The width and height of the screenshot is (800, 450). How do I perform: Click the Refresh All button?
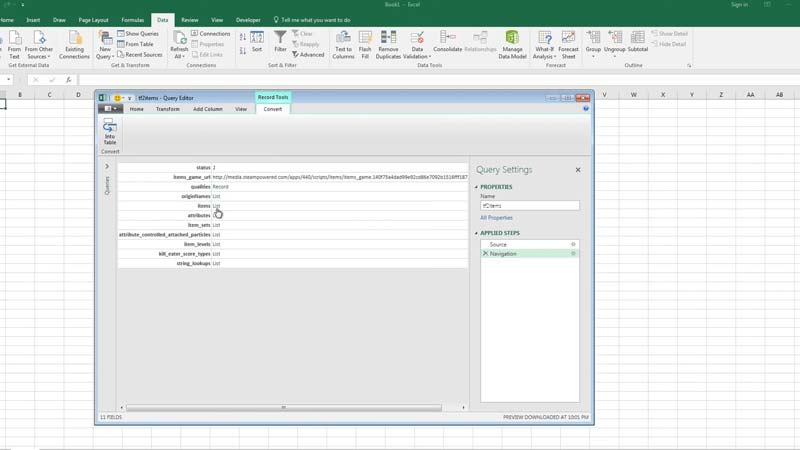click(179, 45)
